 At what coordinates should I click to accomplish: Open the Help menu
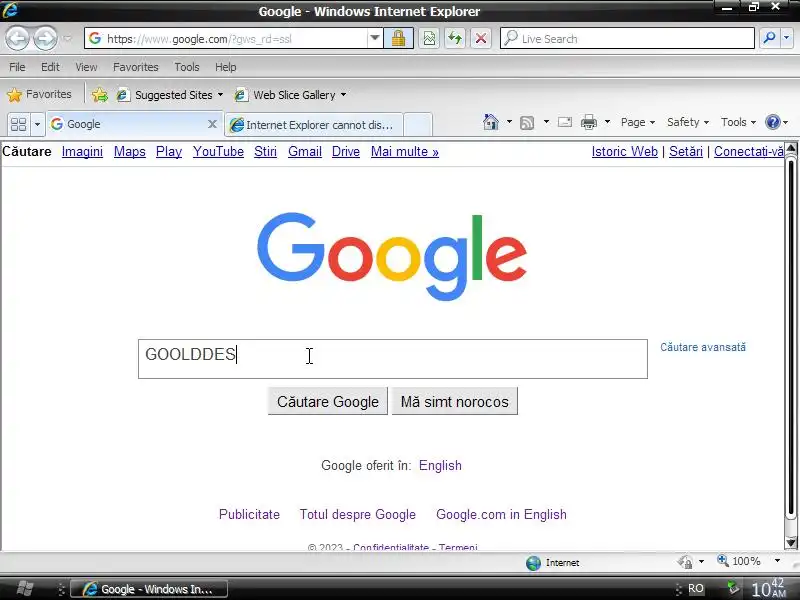(226, 67)
